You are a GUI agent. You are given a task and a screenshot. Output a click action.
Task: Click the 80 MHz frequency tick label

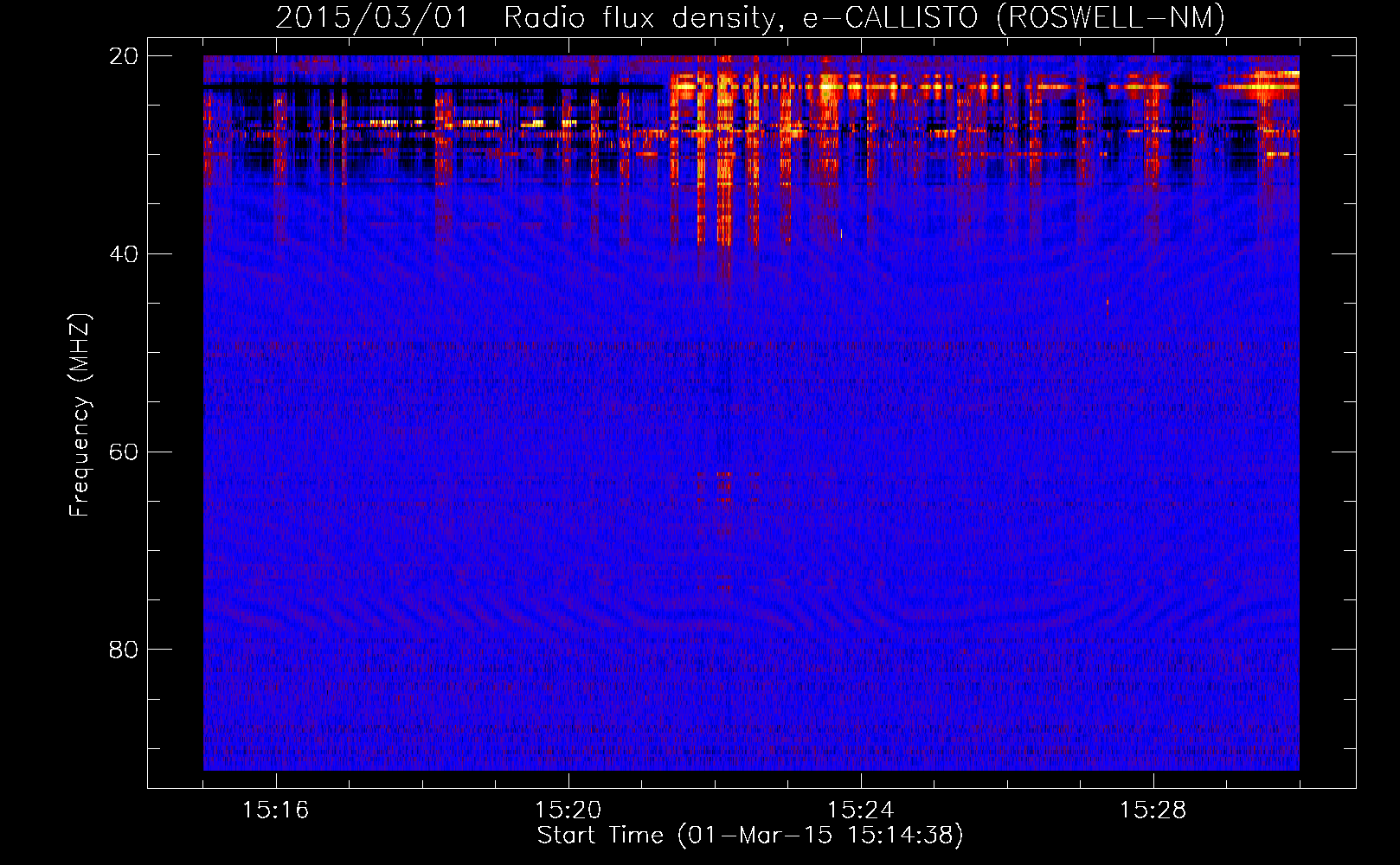point(124,650)
